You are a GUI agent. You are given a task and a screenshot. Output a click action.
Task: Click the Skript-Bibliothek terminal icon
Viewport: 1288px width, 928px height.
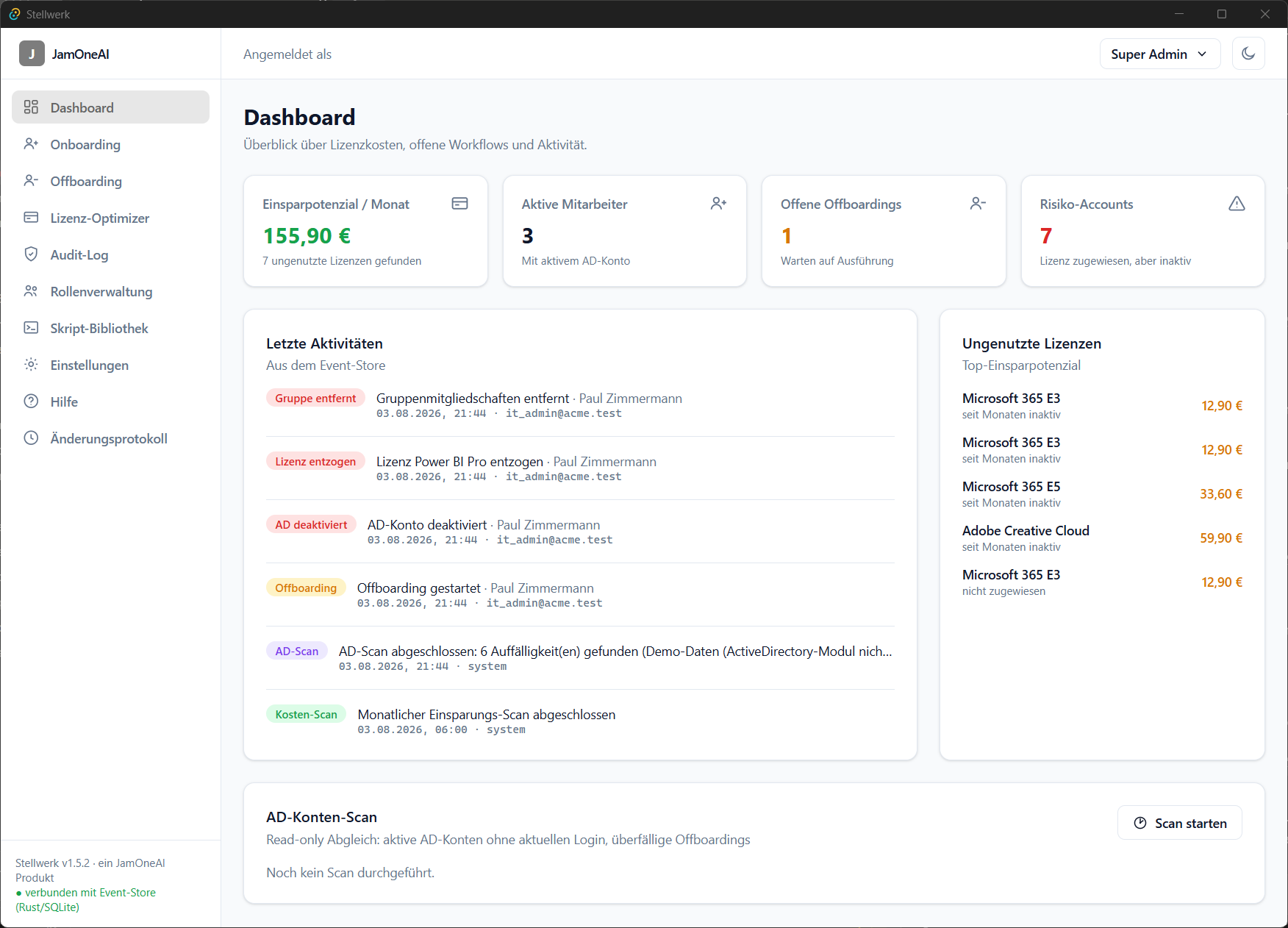click(x=31, y=328)
